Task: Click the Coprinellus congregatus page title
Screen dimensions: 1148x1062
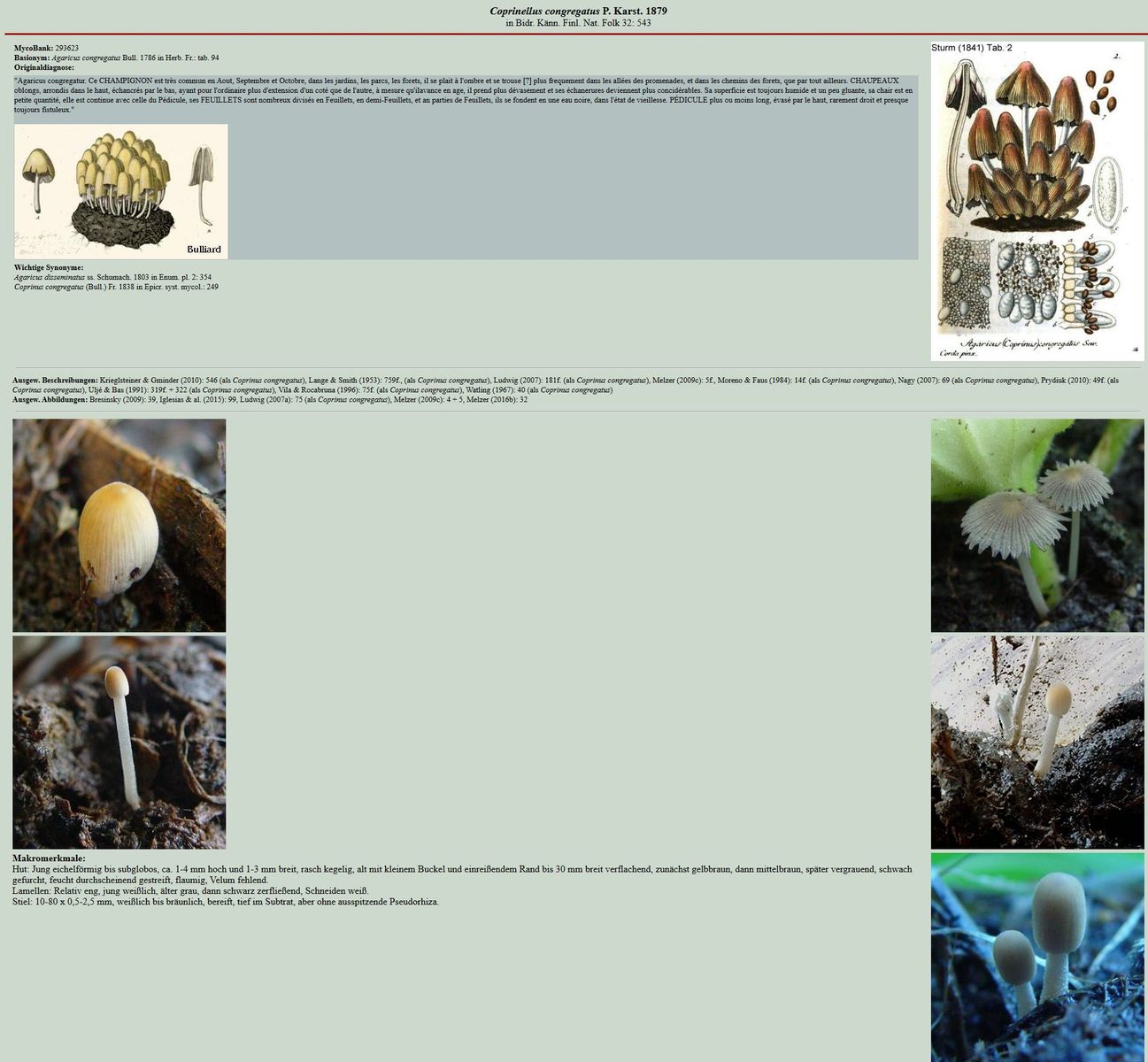Action: 578,12
